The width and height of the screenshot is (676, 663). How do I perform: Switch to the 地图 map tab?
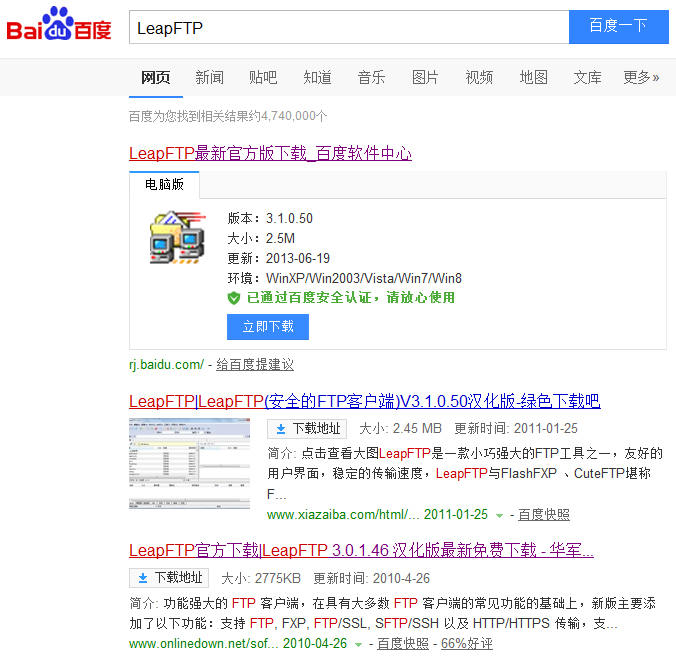click(533, 78)
